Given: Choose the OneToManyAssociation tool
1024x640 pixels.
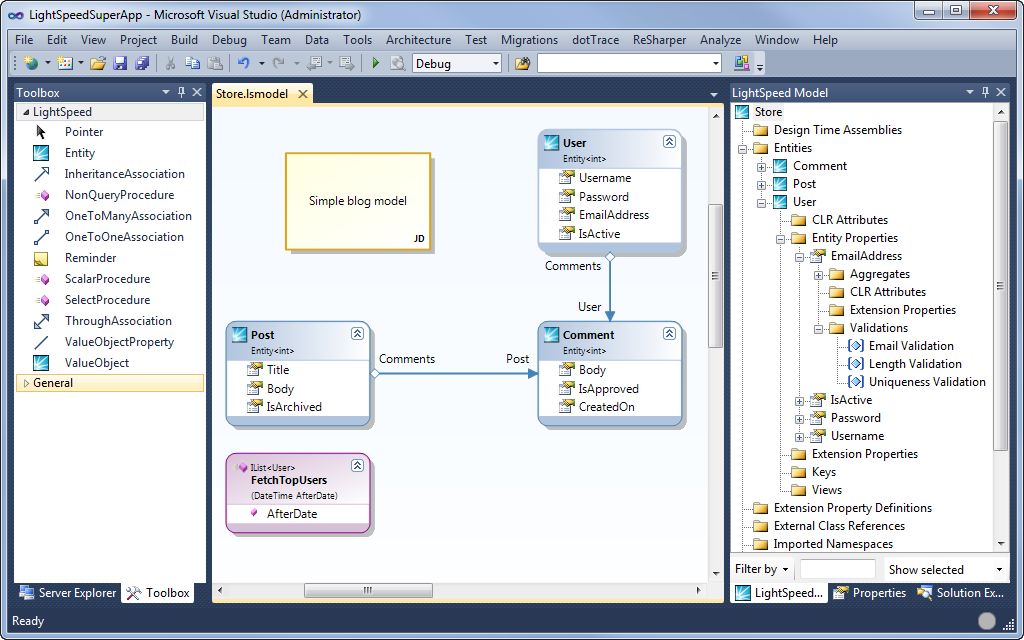Looking at the screenshot, I should click(x=128, y=216).
